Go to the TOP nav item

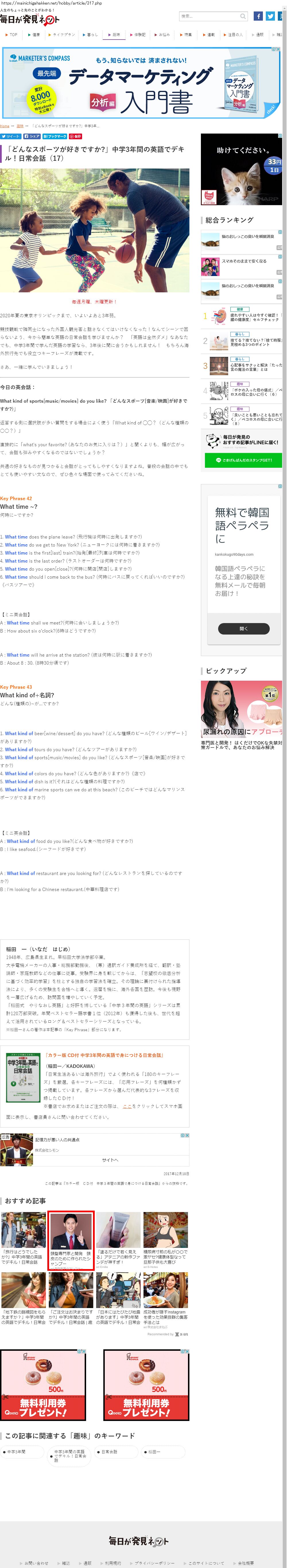[x=11, y=35]
